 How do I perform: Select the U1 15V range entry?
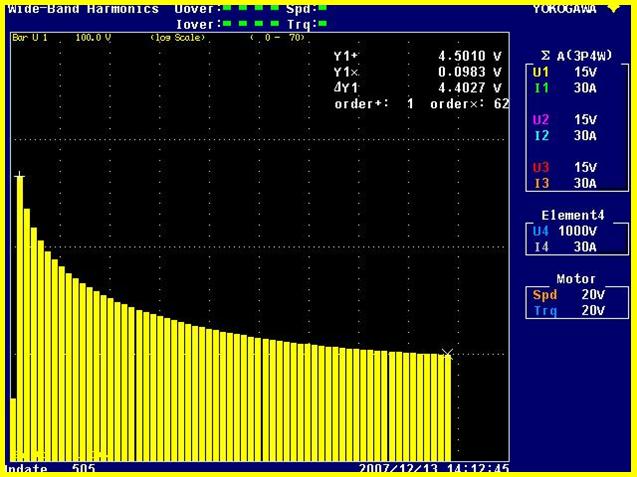(565, 72)
